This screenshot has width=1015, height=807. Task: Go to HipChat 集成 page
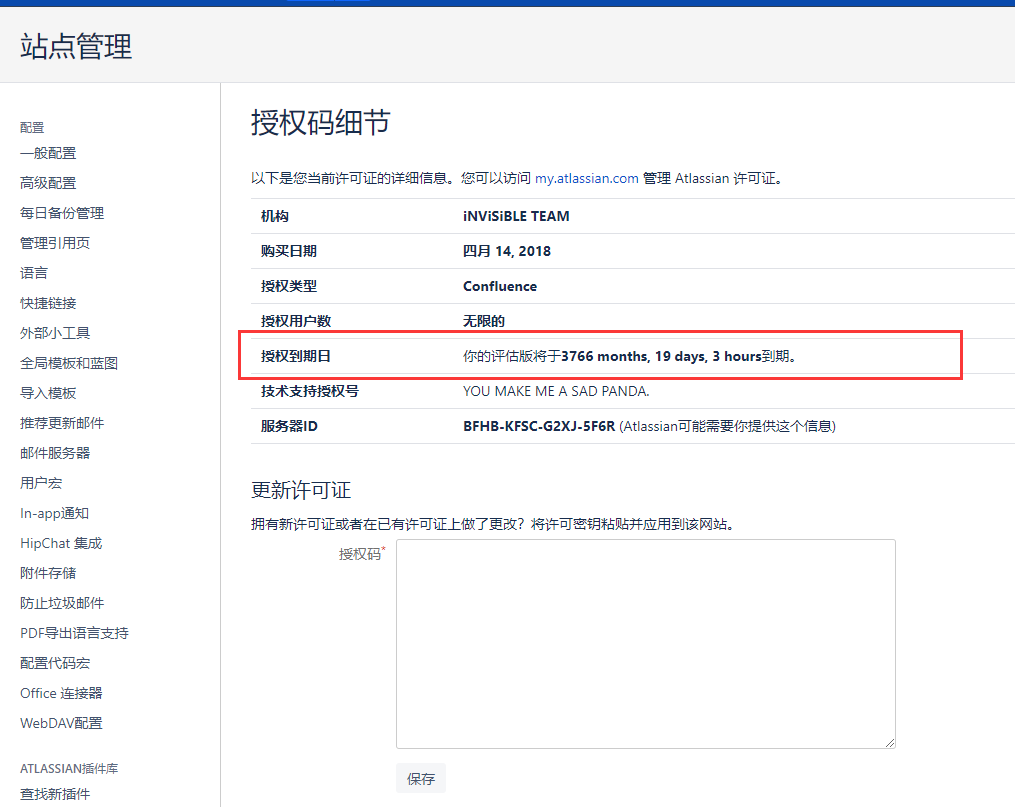tap(61, 543)
